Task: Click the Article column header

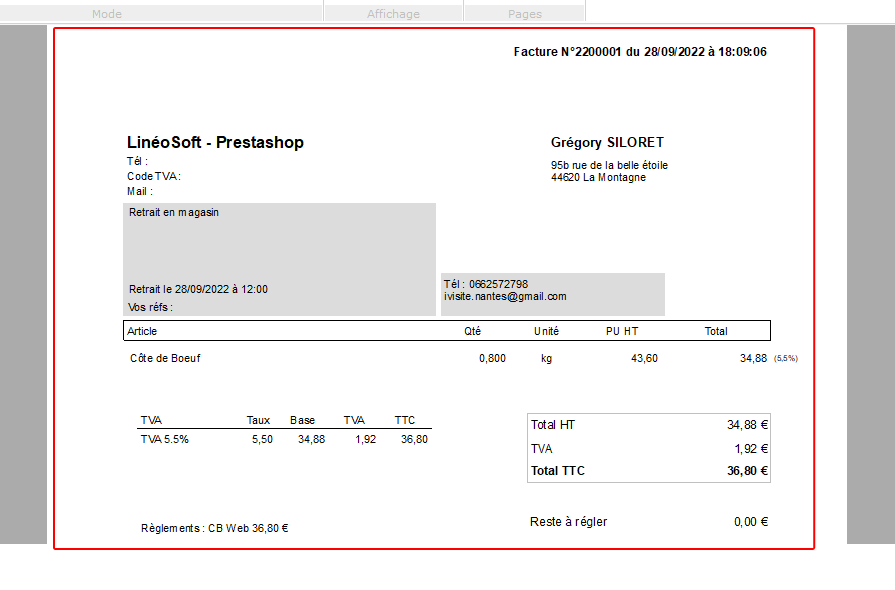Action: [142, 331]
